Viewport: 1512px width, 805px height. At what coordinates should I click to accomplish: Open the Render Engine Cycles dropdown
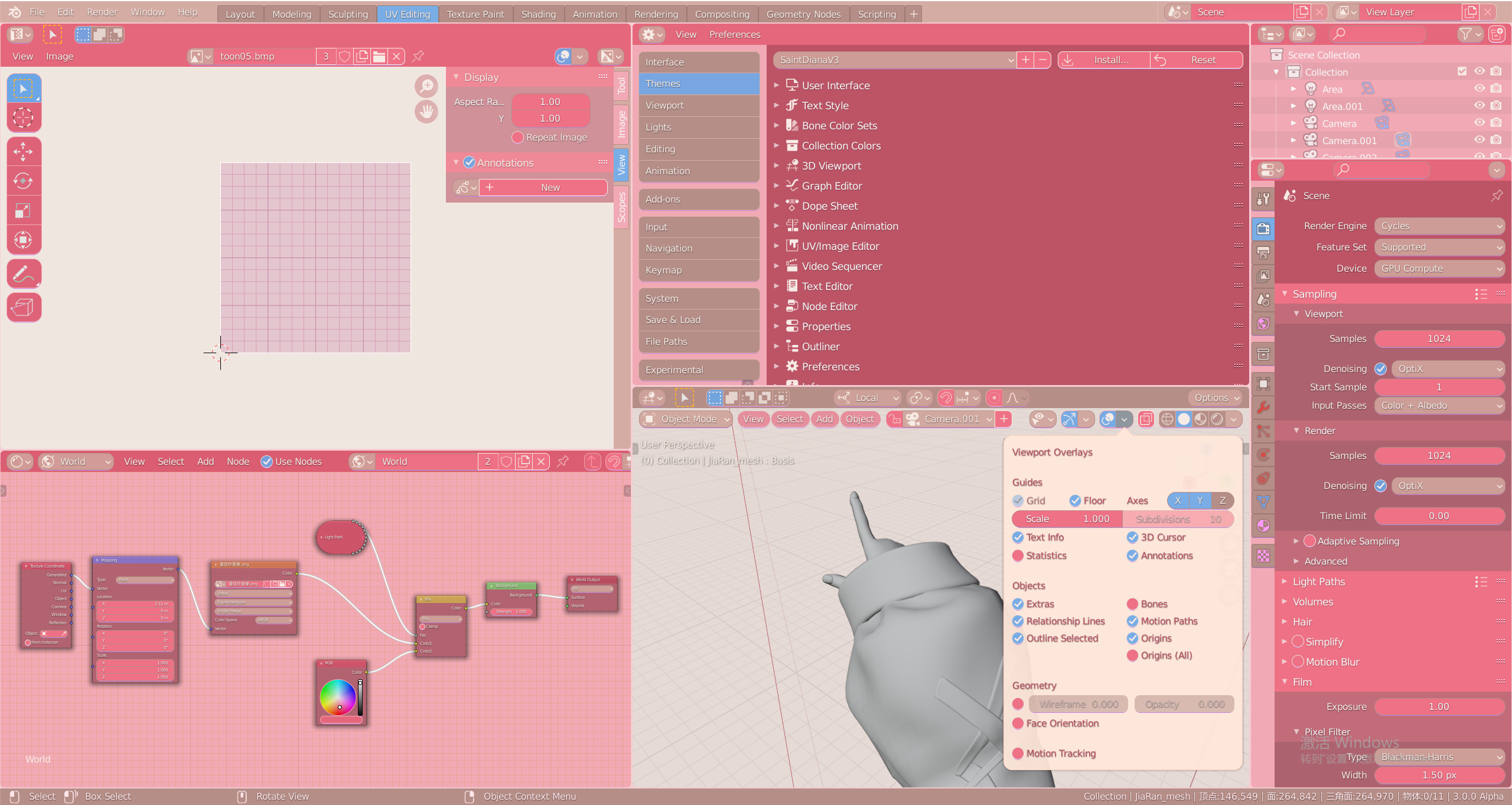(x=1439, y=226)
